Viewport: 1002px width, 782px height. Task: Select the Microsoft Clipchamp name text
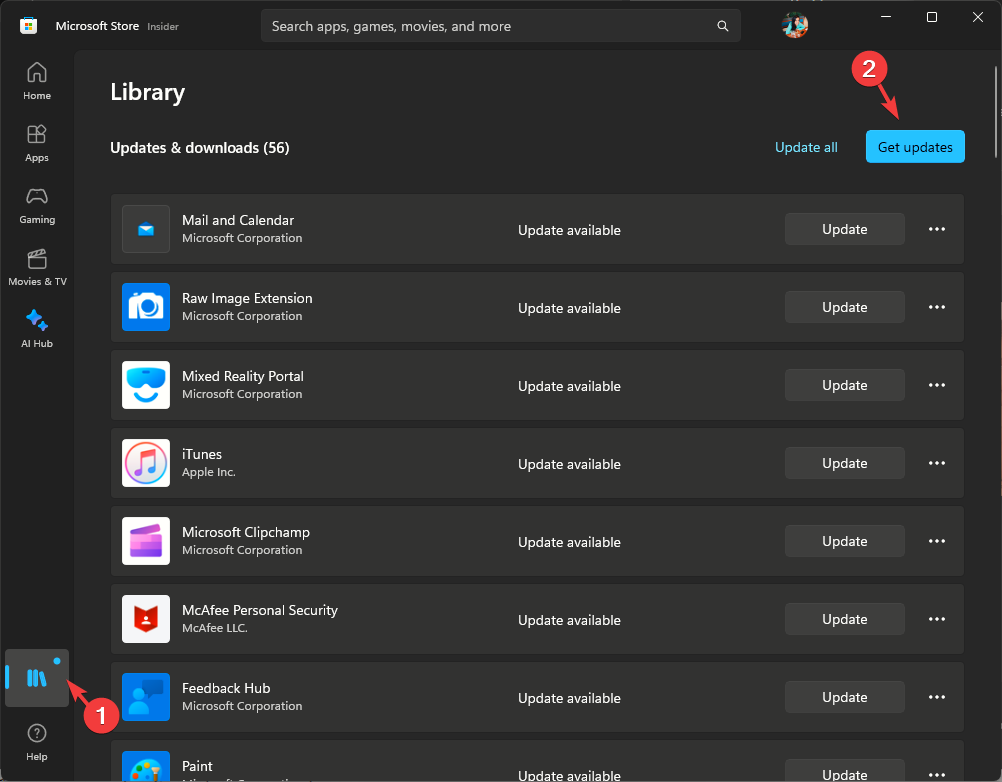click(246, 532)
